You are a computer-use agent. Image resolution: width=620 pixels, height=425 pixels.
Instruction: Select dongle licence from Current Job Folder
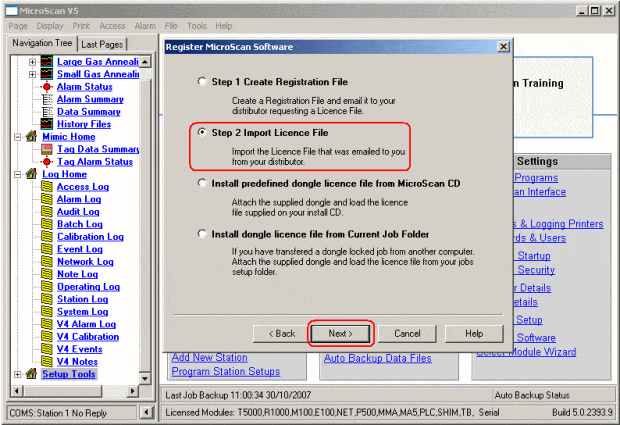click(202, 234)
